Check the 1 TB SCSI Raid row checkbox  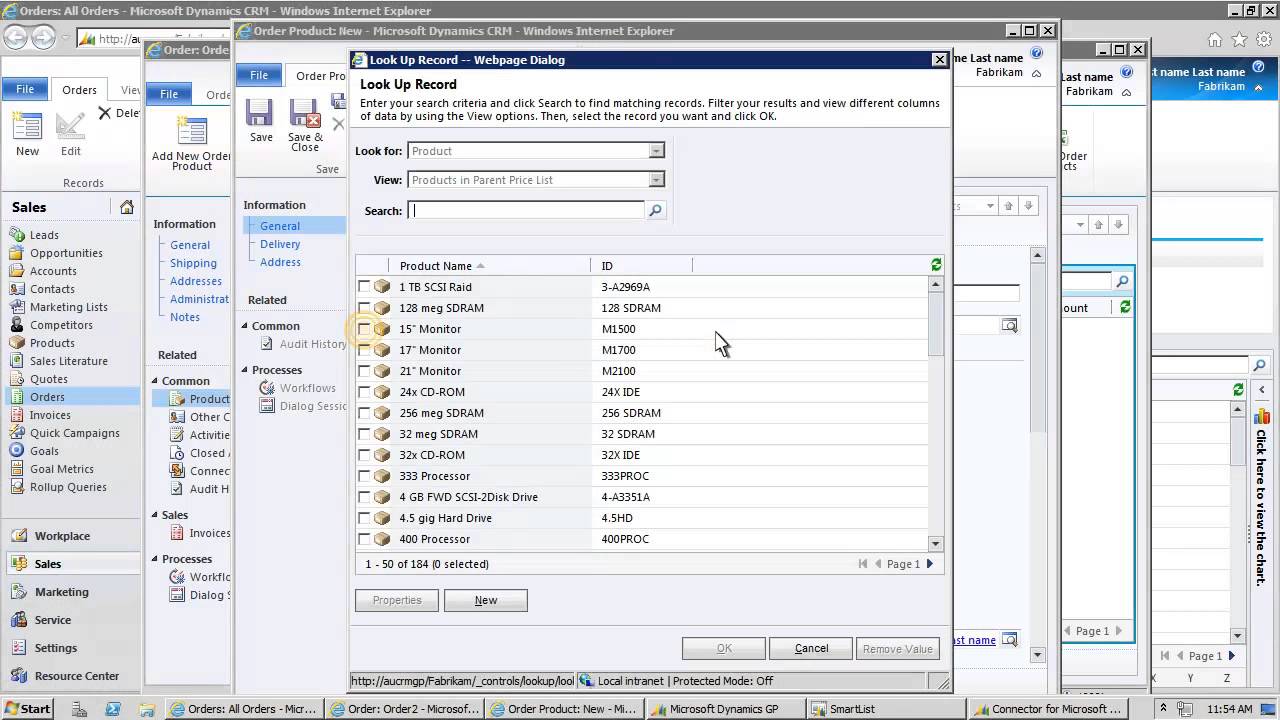(364, 287)
